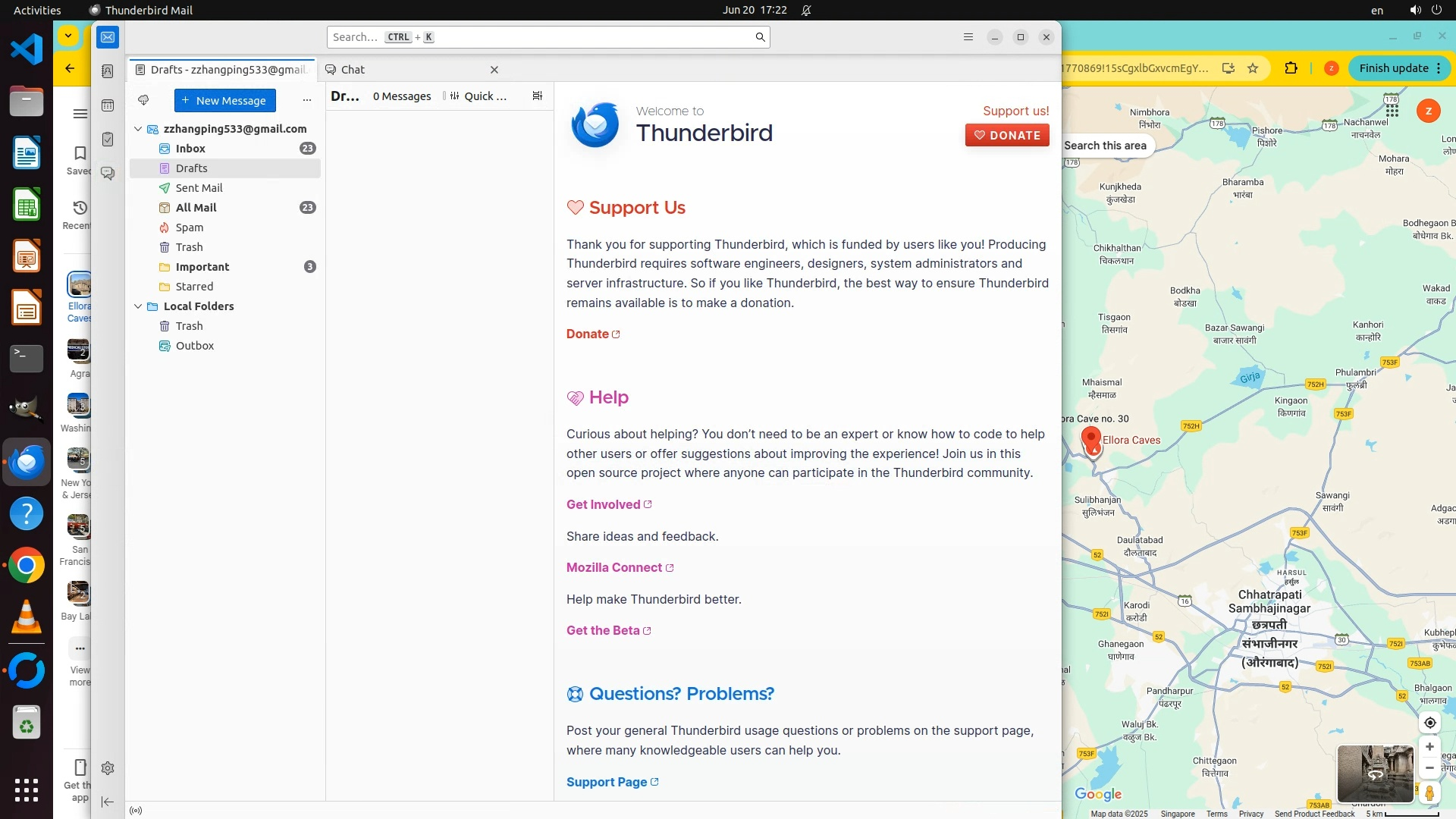The height and width of the screenshot is (819, 1456).
Task: Click the Get Messages cloud icon
Action: tap(143, 100)
